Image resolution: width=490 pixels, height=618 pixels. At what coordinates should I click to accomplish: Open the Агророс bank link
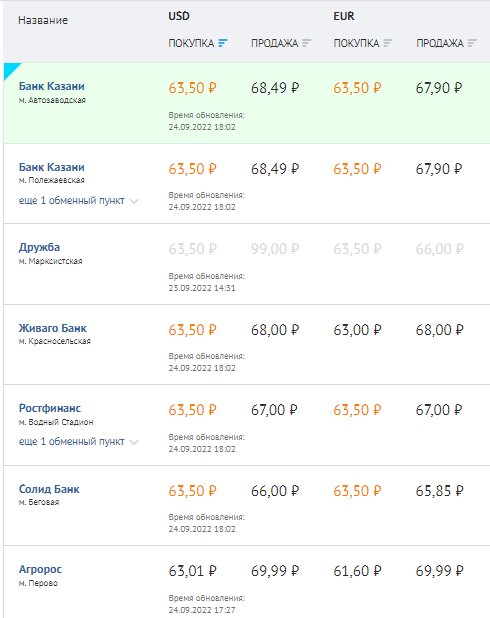40,569
